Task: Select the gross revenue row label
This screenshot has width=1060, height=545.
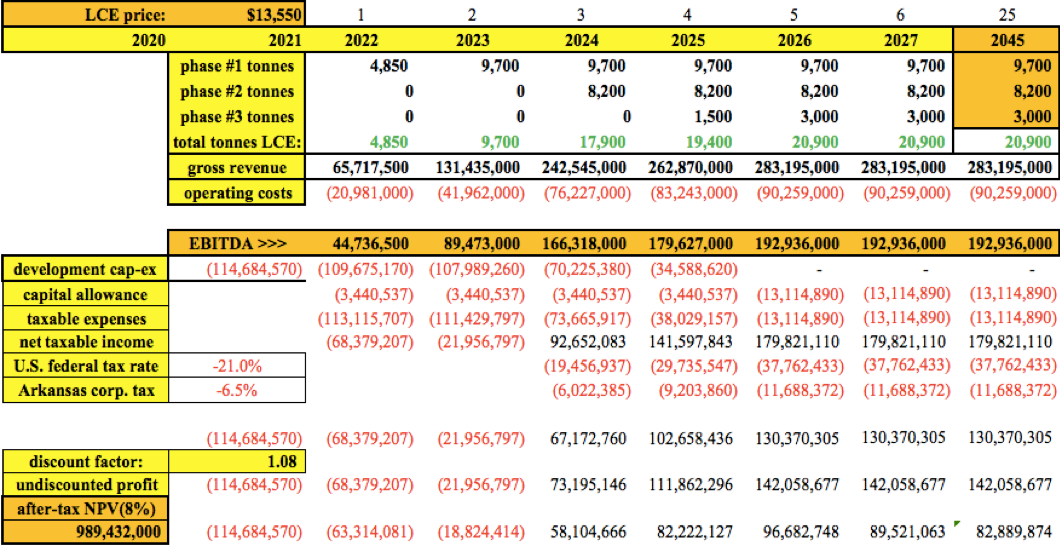Action: pyautogui.click(x=236, y=167)
